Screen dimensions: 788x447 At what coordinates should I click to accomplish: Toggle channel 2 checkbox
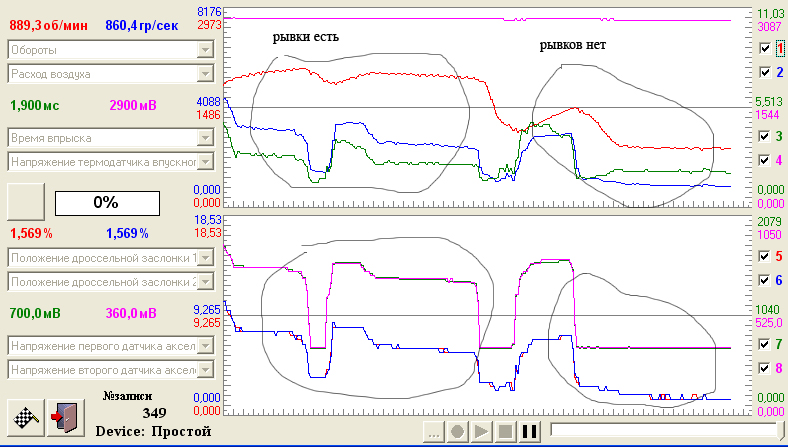[765, 72]
